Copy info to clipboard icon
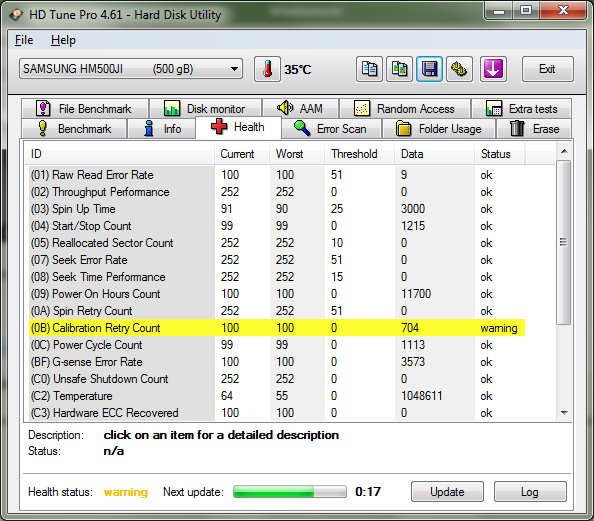 point(369,69)
